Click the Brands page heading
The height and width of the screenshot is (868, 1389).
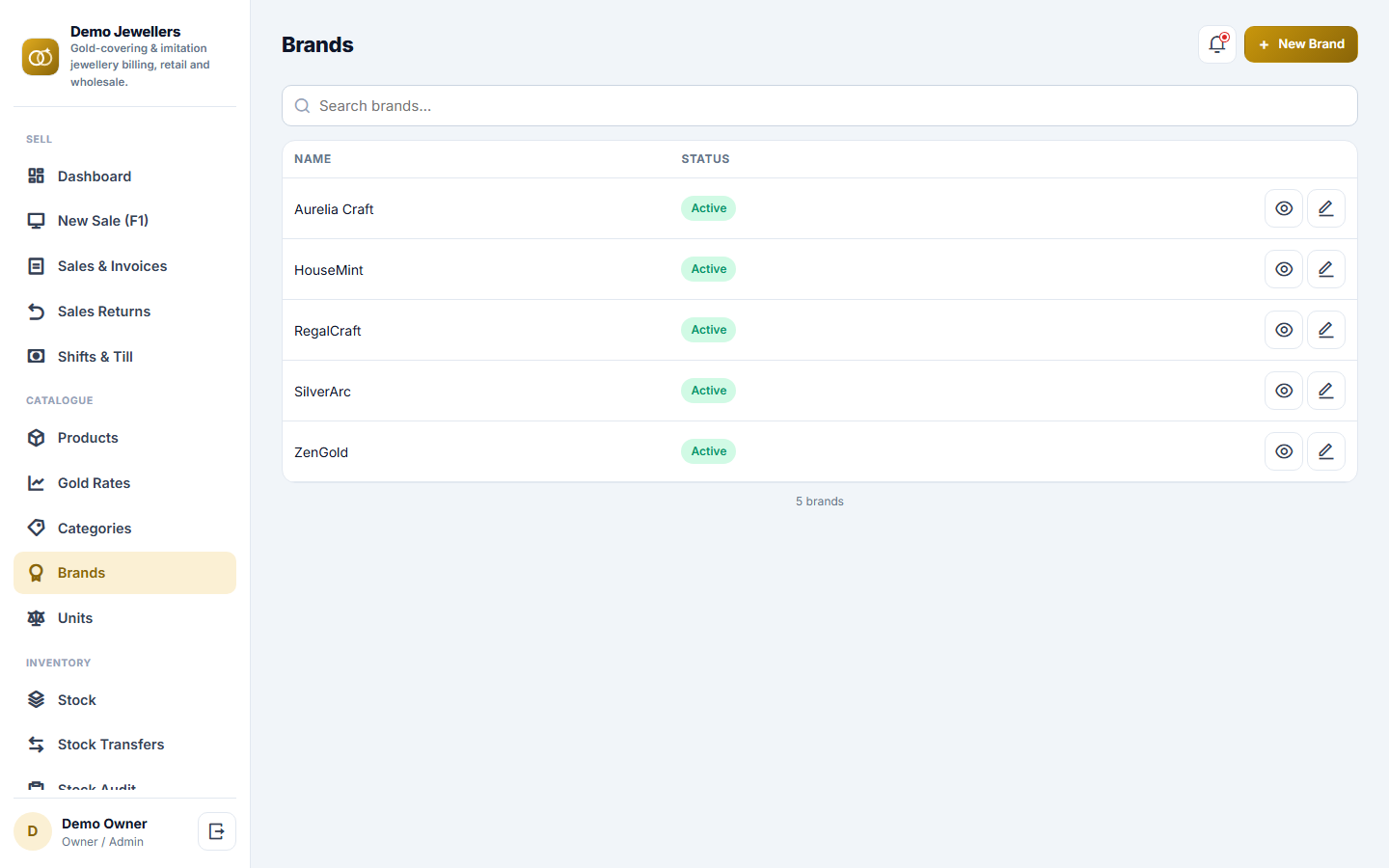pos(317,44)
